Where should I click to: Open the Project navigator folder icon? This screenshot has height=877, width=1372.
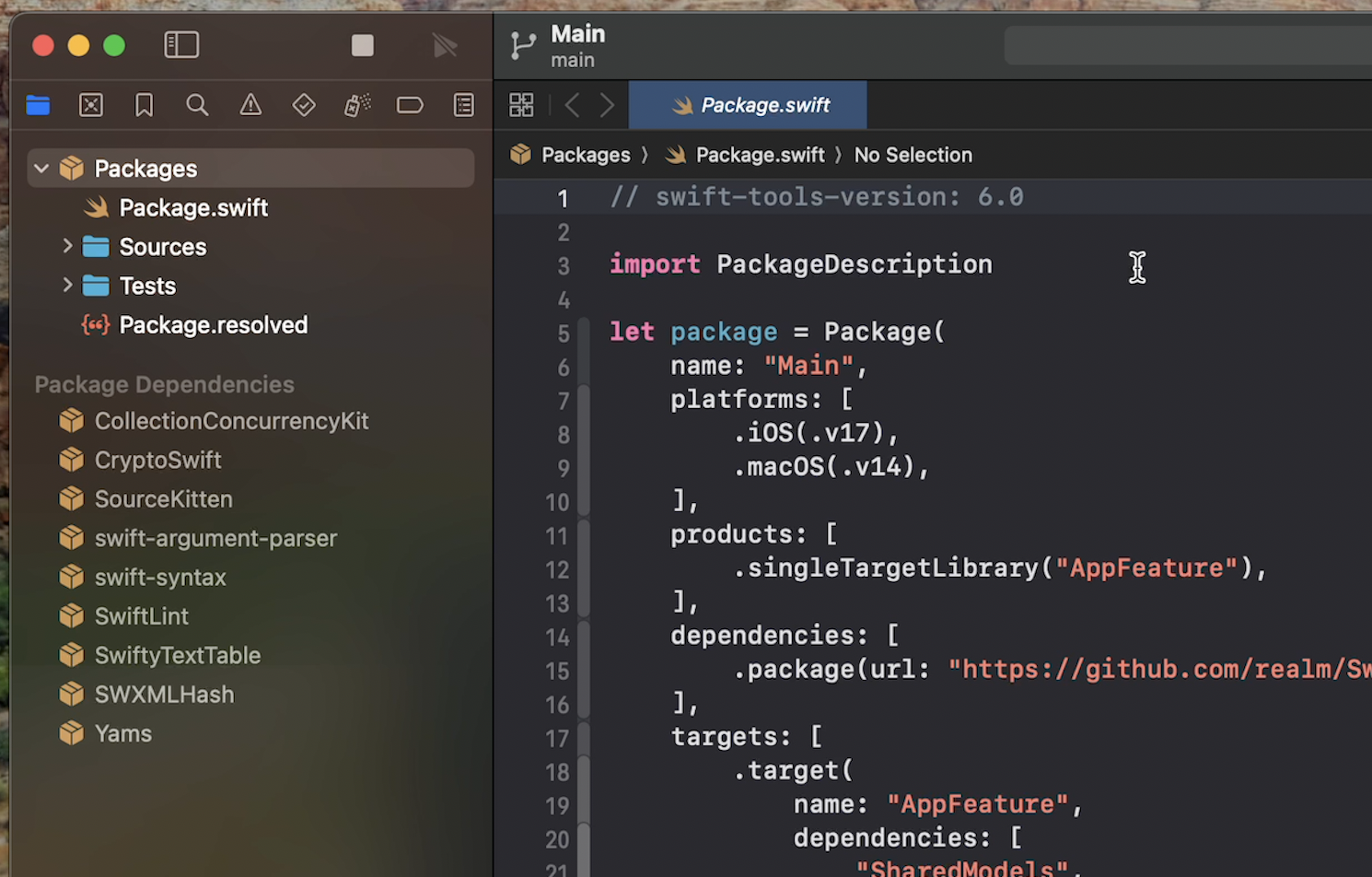click(38, 106)
